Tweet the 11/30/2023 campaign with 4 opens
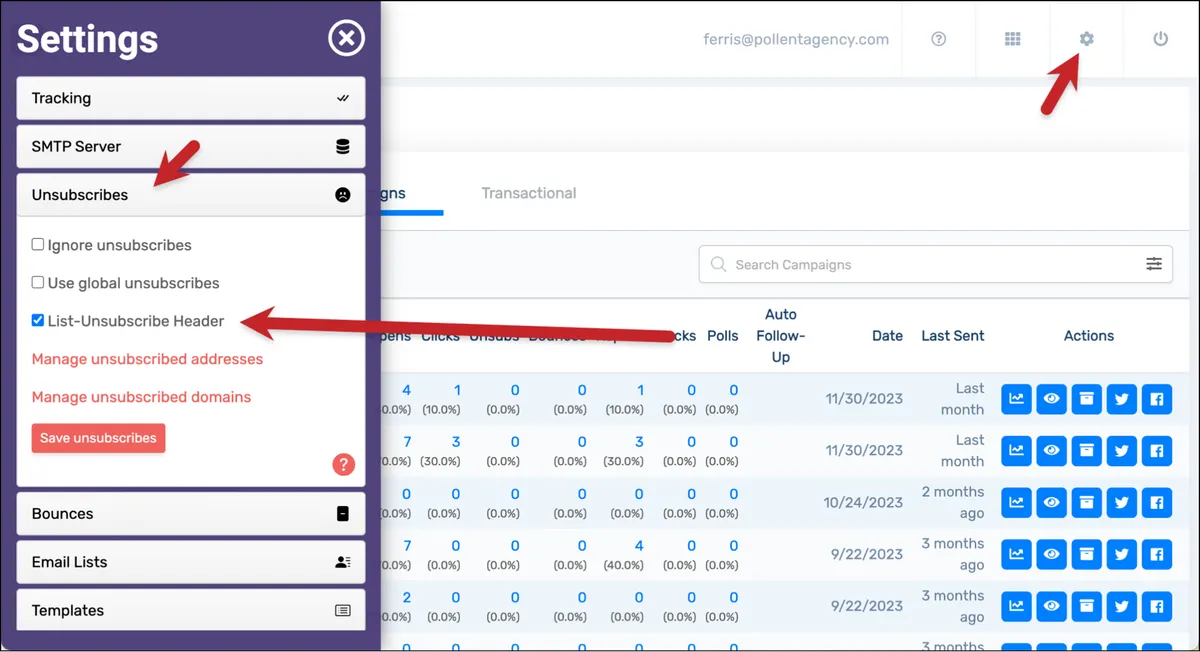The image size is (1200, 652). [x=1122, y=399]
